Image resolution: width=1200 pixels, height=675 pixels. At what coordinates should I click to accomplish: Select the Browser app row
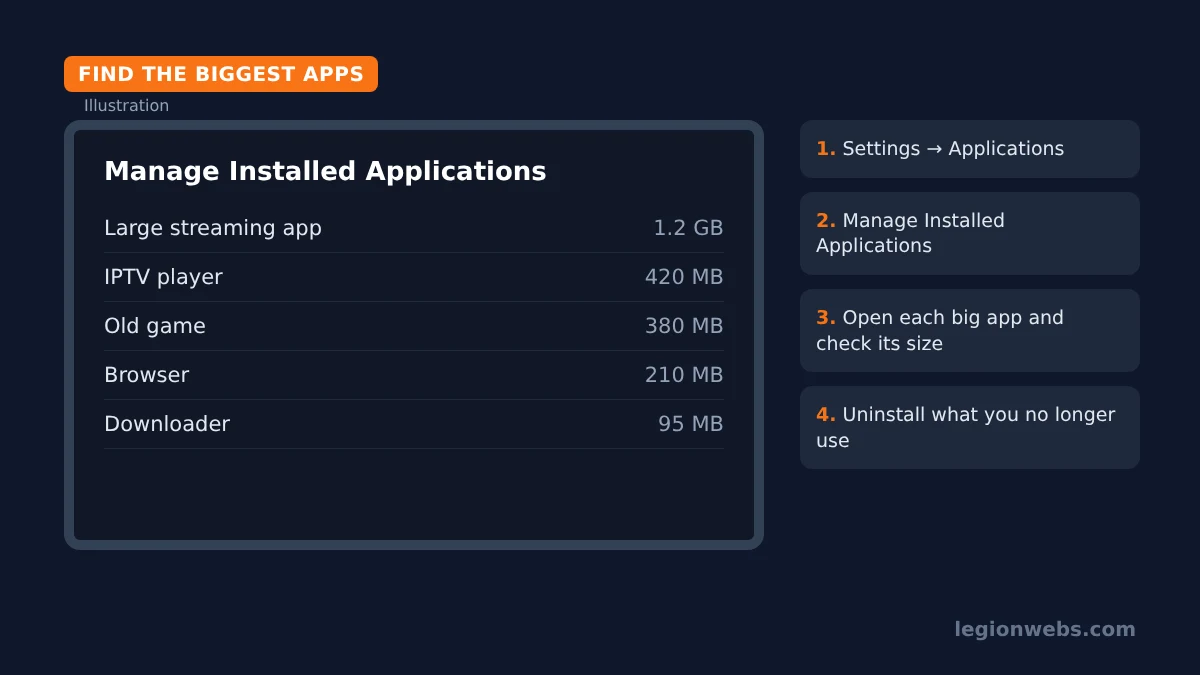tap(414, 375)
